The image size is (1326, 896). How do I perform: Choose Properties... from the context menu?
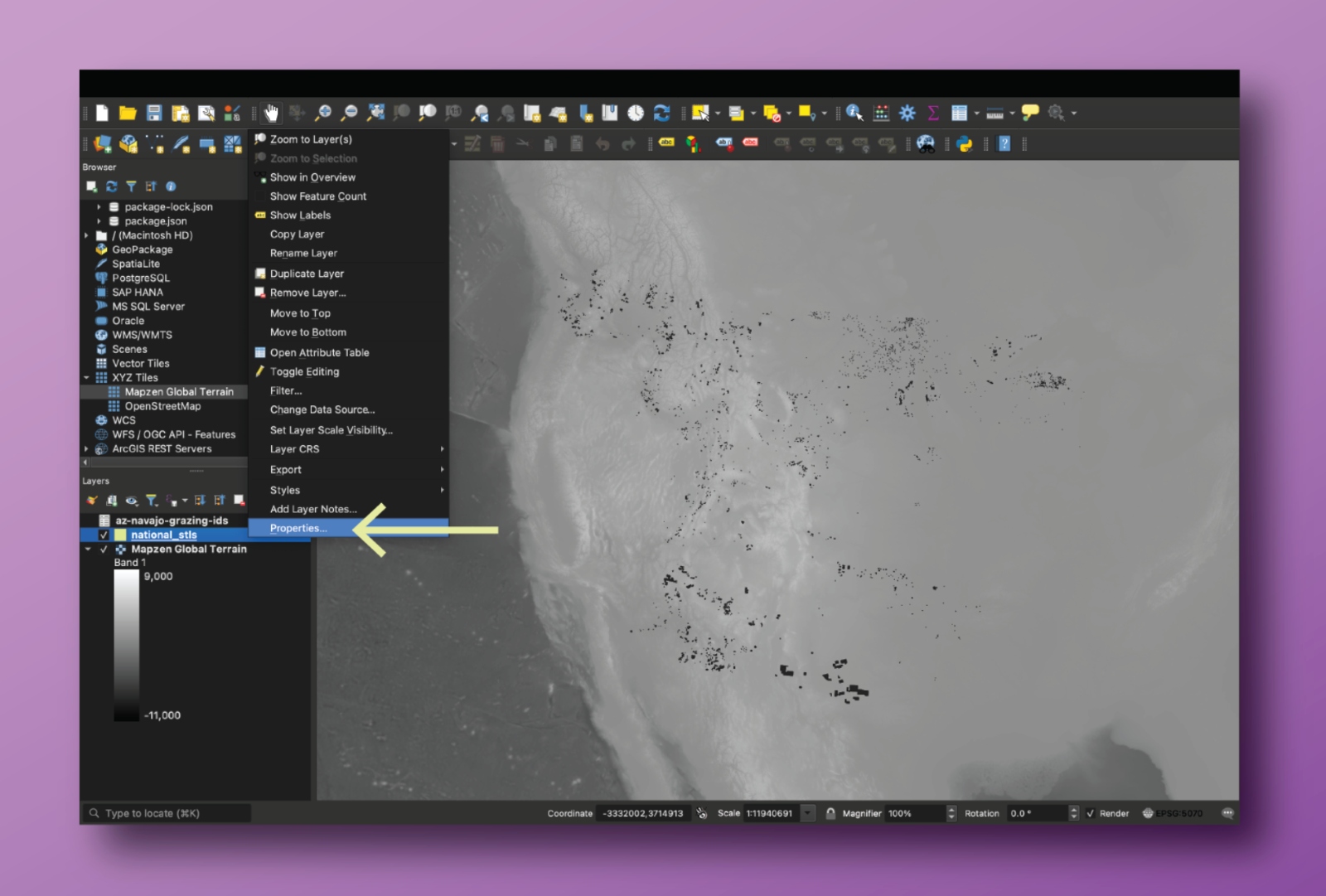pyautogui.click(x=298, y=529)
